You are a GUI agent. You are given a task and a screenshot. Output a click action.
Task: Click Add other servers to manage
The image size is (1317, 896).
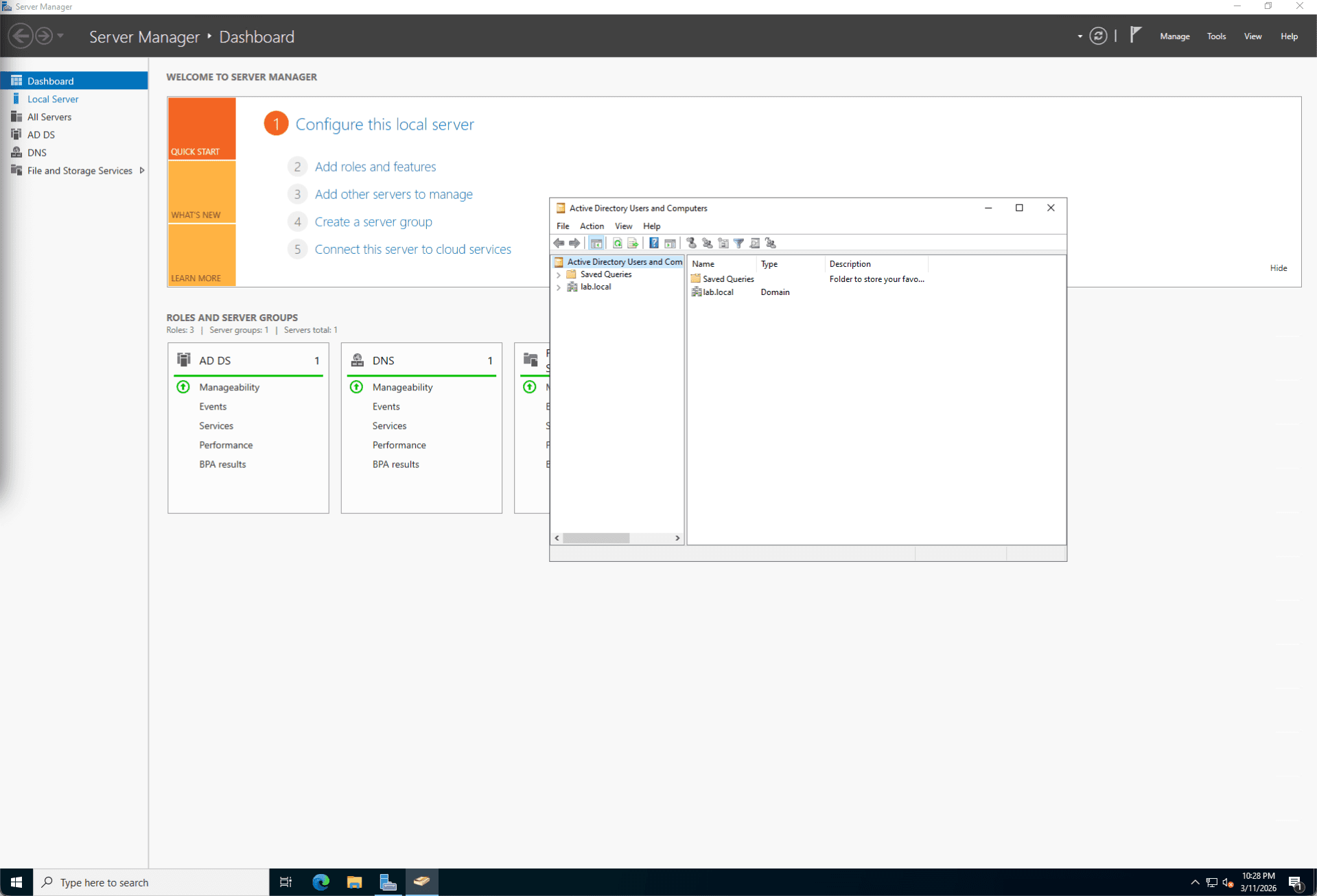393,194
